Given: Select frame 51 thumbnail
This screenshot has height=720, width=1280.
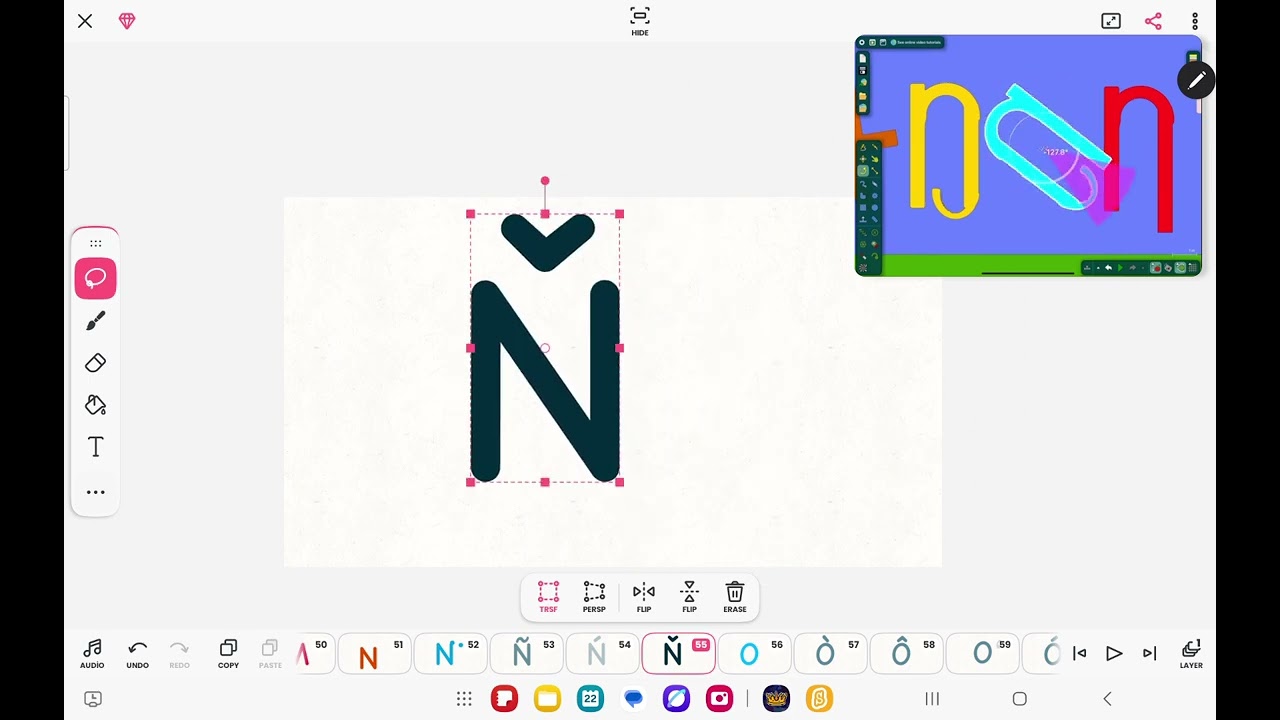Looking at the screenshot, I should click(374, 654).
